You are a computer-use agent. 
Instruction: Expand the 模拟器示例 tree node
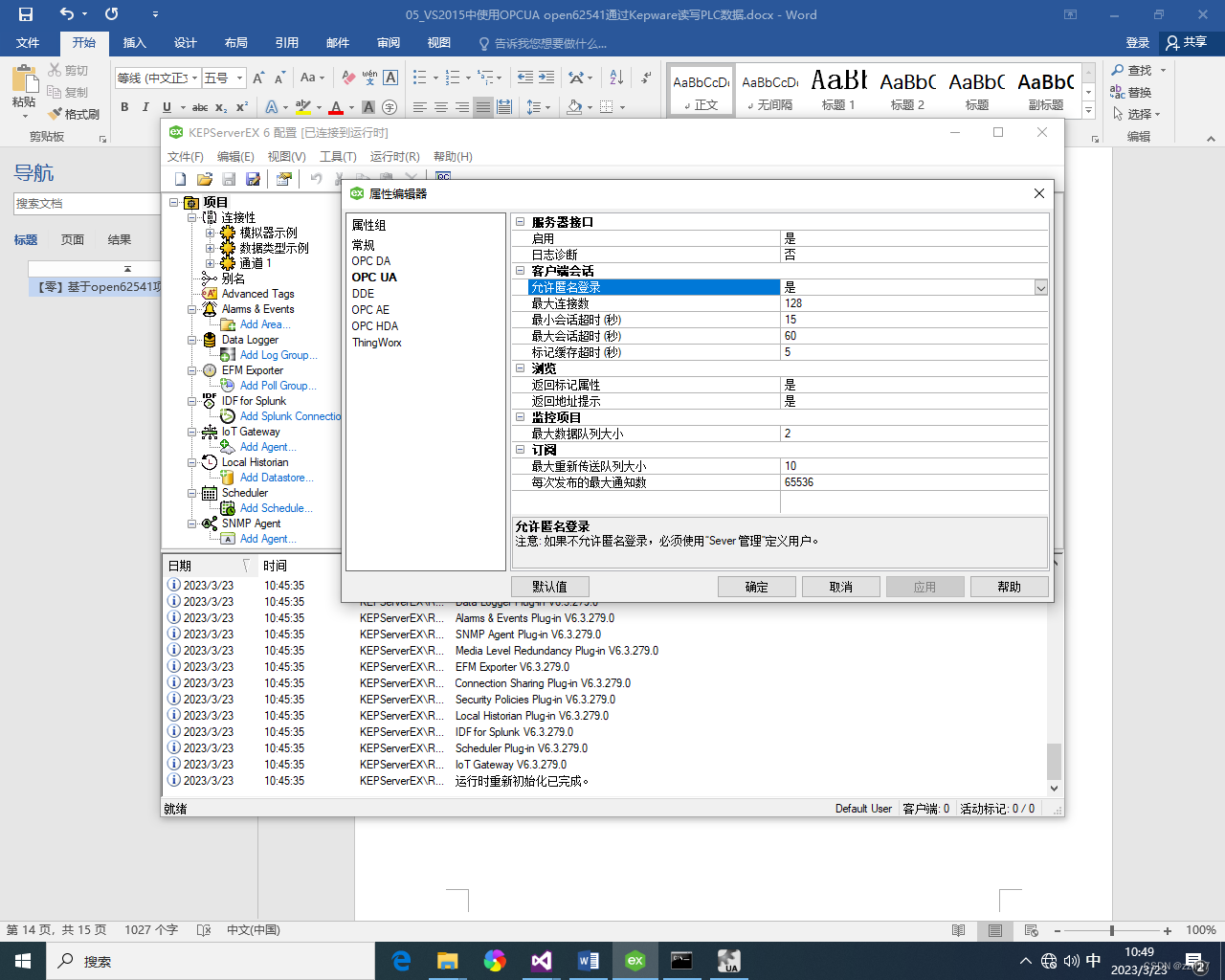pyautogui.click(x=211, y=232)
